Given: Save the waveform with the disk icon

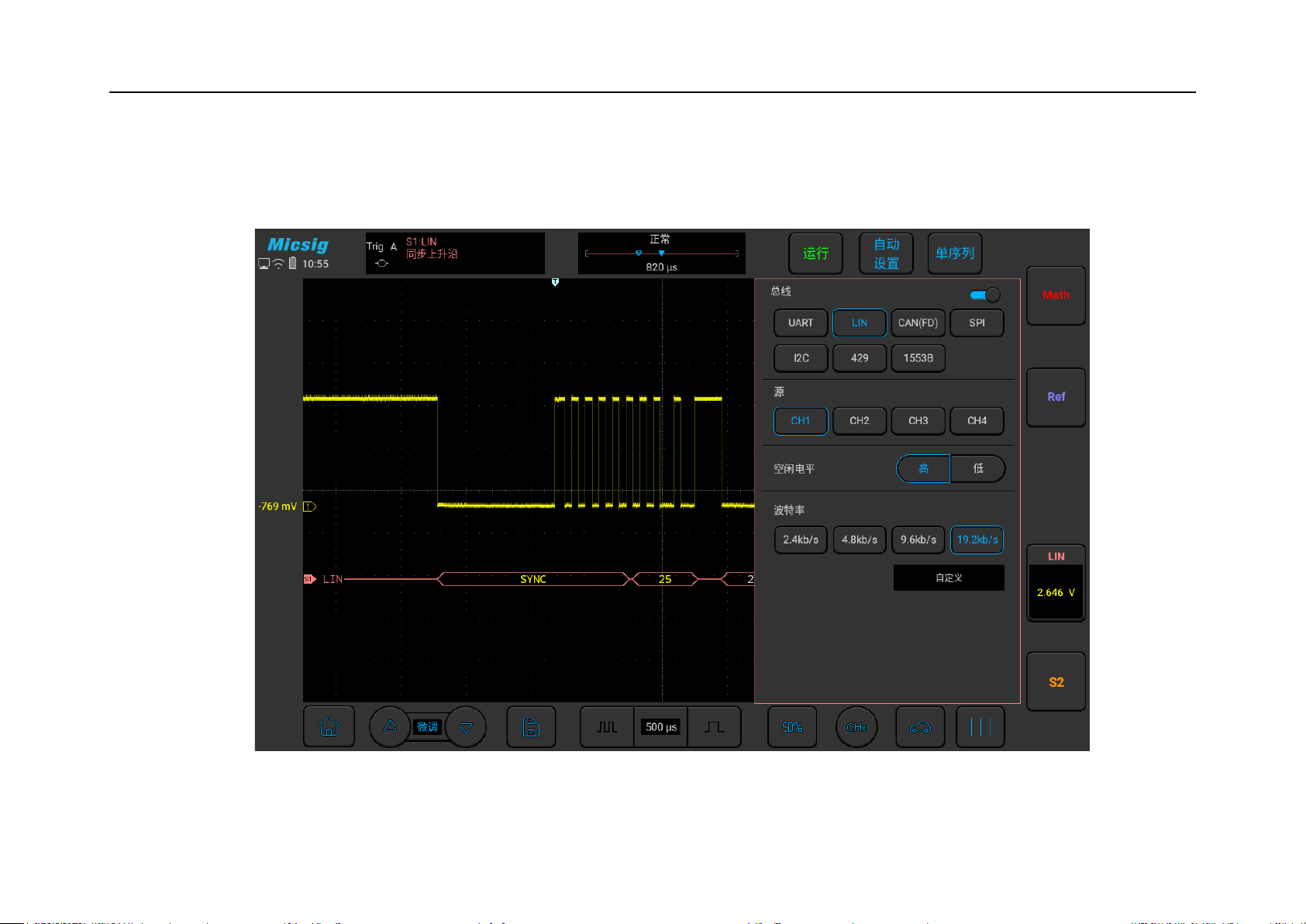Looking at the screenshot, I should [x=531, y=726].
